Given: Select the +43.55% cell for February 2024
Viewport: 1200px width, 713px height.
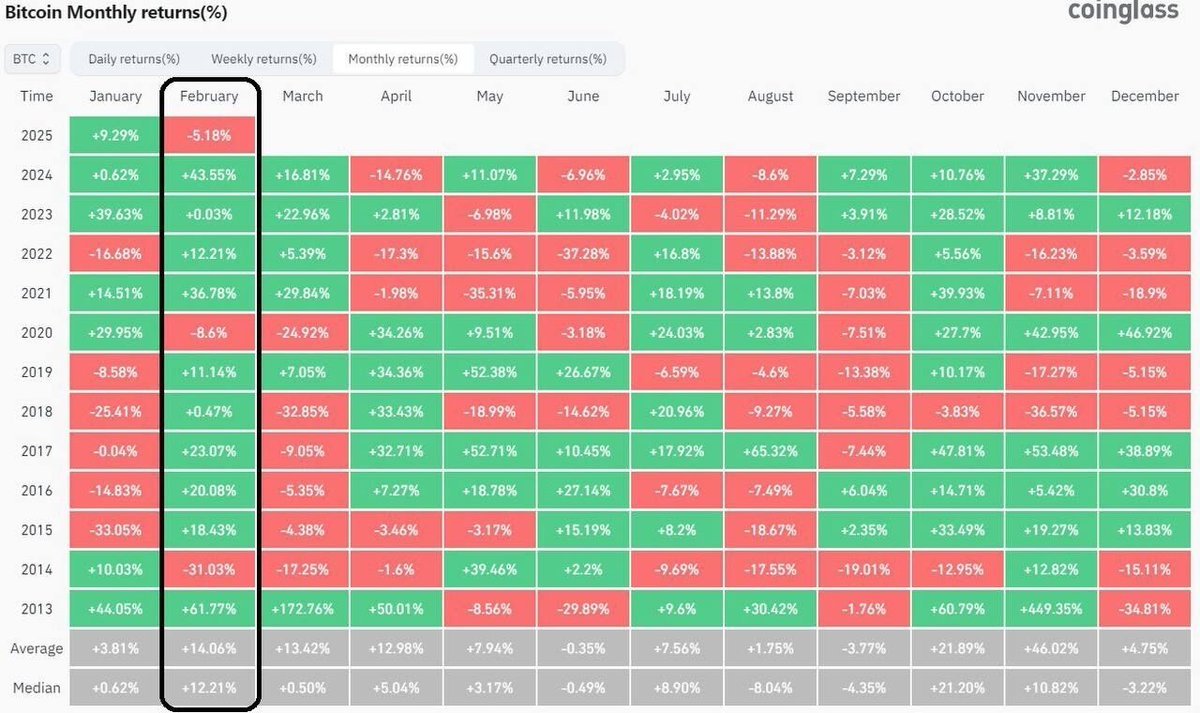Looking at the screenshot, I should click(x=209, y=174).
